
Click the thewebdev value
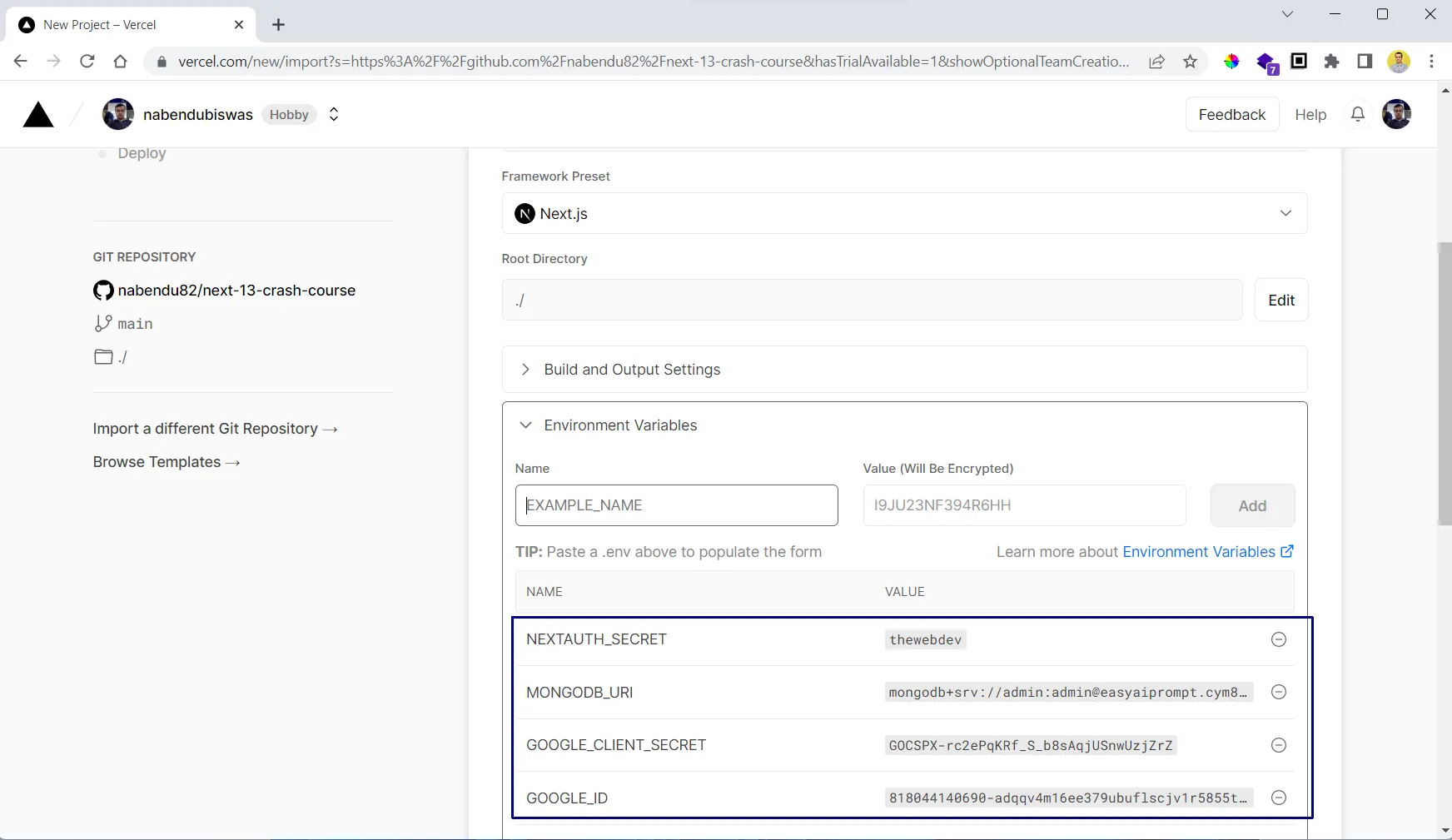(925, 639)
